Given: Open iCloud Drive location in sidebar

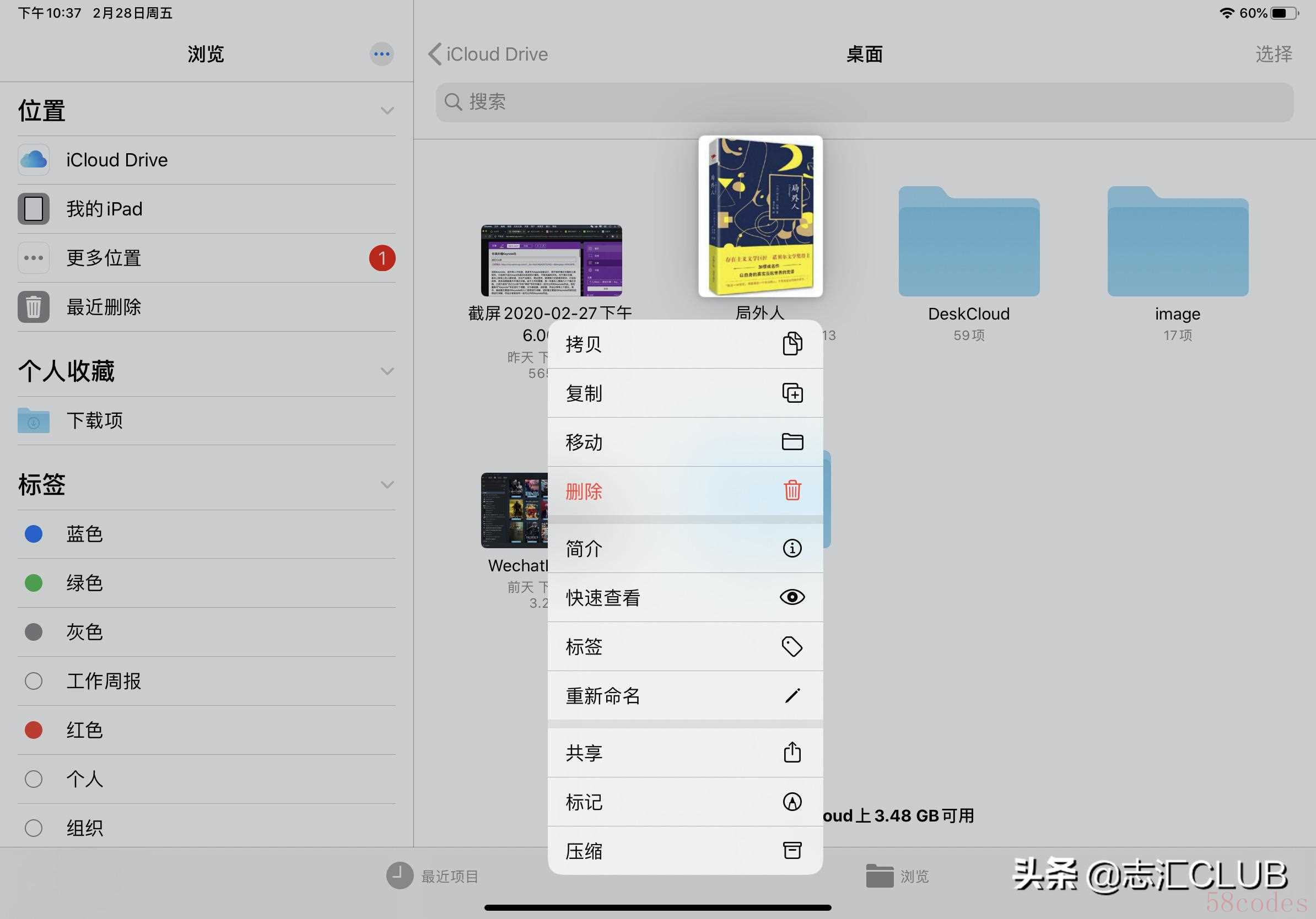Looking at the screenshot, I should 206,160.
